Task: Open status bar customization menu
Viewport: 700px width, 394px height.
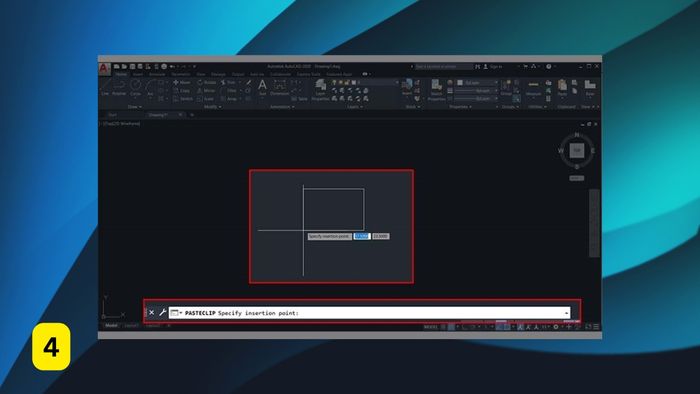Action: click(596, 327)
